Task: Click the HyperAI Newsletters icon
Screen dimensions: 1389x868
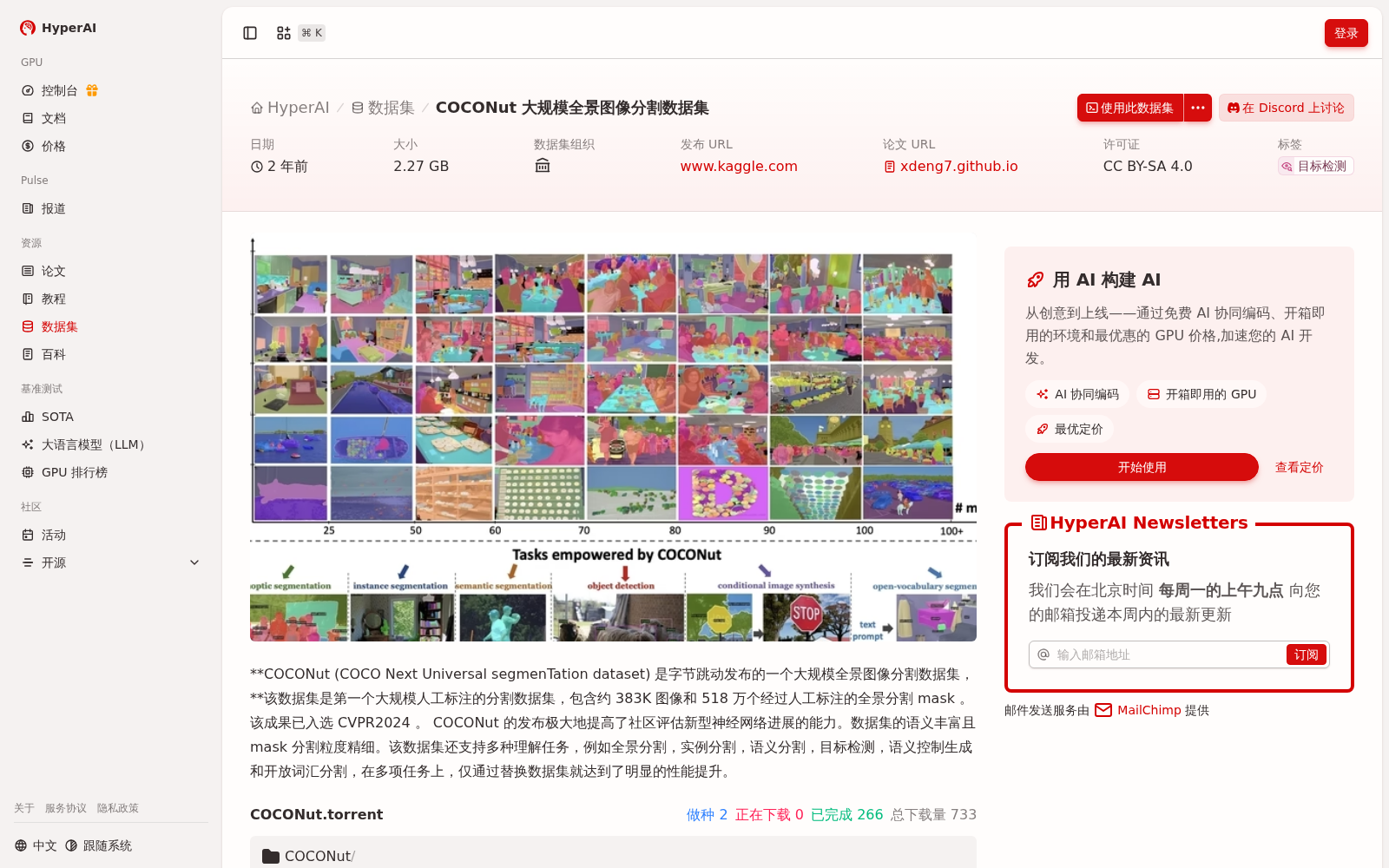Action: click(1038, 523)
